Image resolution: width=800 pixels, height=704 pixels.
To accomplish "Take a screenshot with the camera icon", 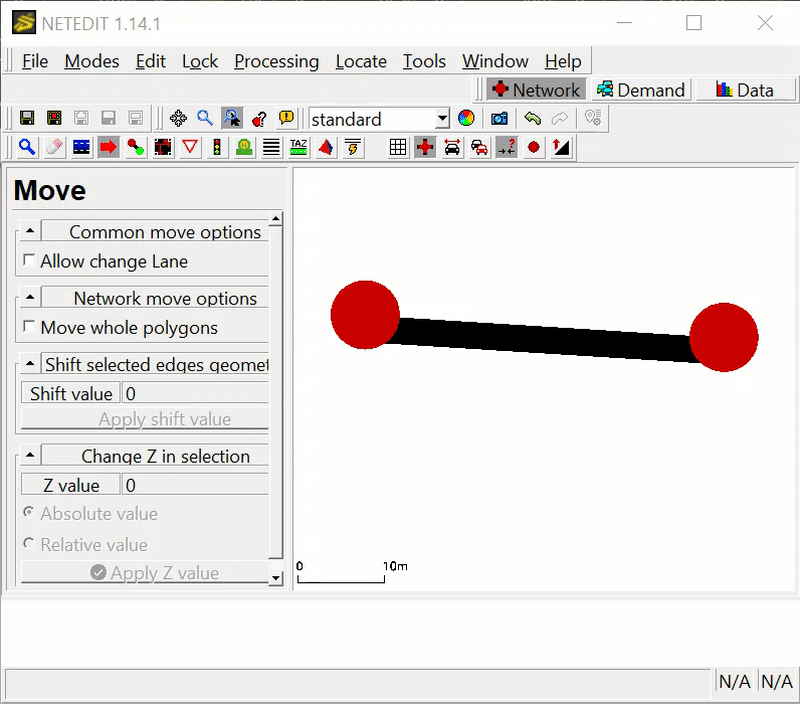I will pyautogui.click(x=499, y=118).
